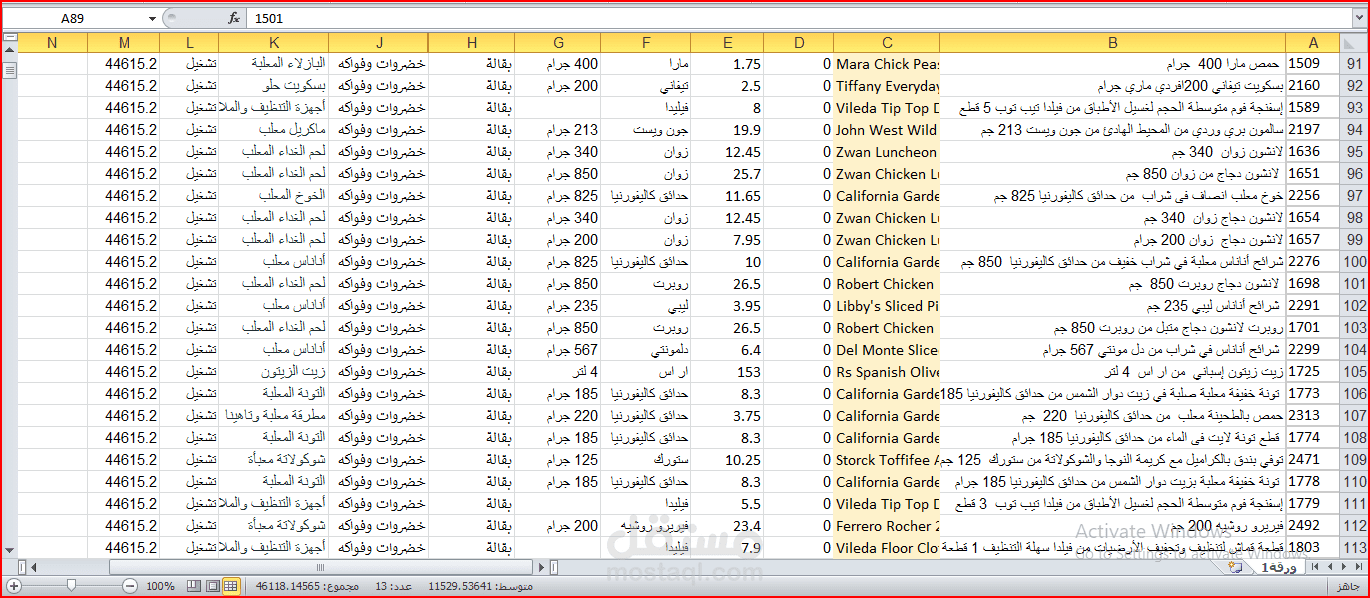Viewport: 1370px width, 598px height.
Task: Select the Normal view button
Action: 231,586
